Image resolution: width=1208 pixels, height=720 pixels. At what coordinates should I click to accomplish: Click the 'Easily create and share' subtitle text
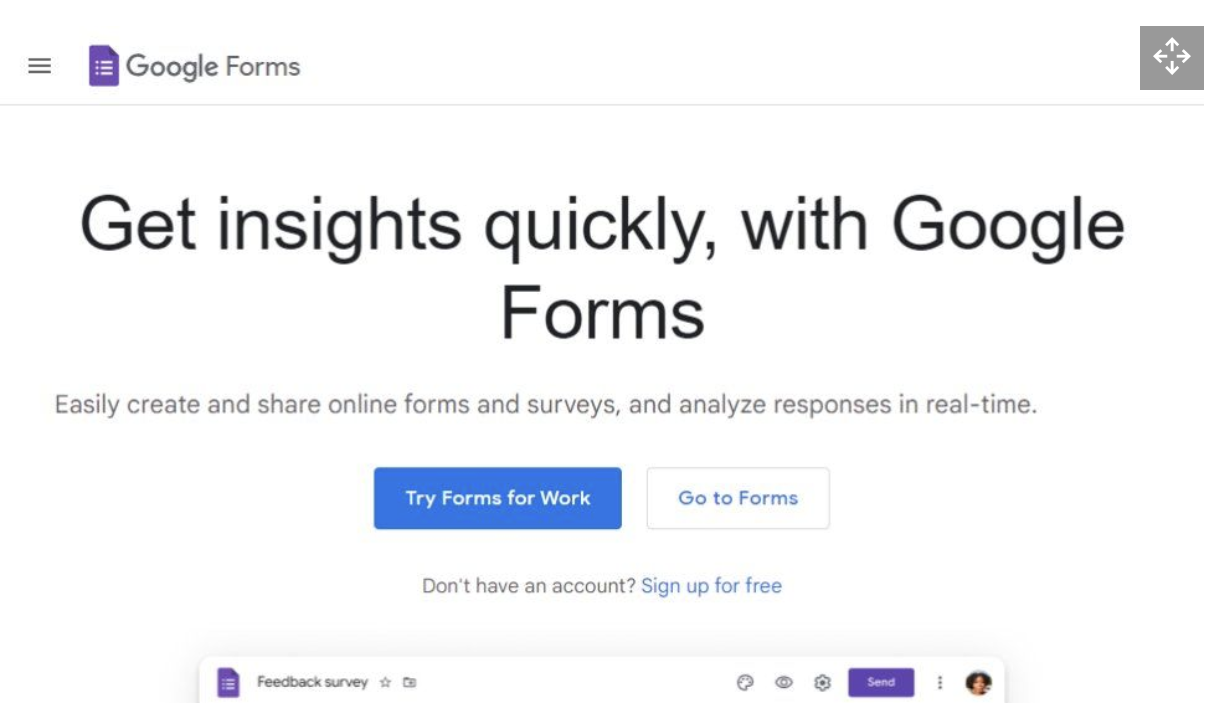[x=546, y=405]
